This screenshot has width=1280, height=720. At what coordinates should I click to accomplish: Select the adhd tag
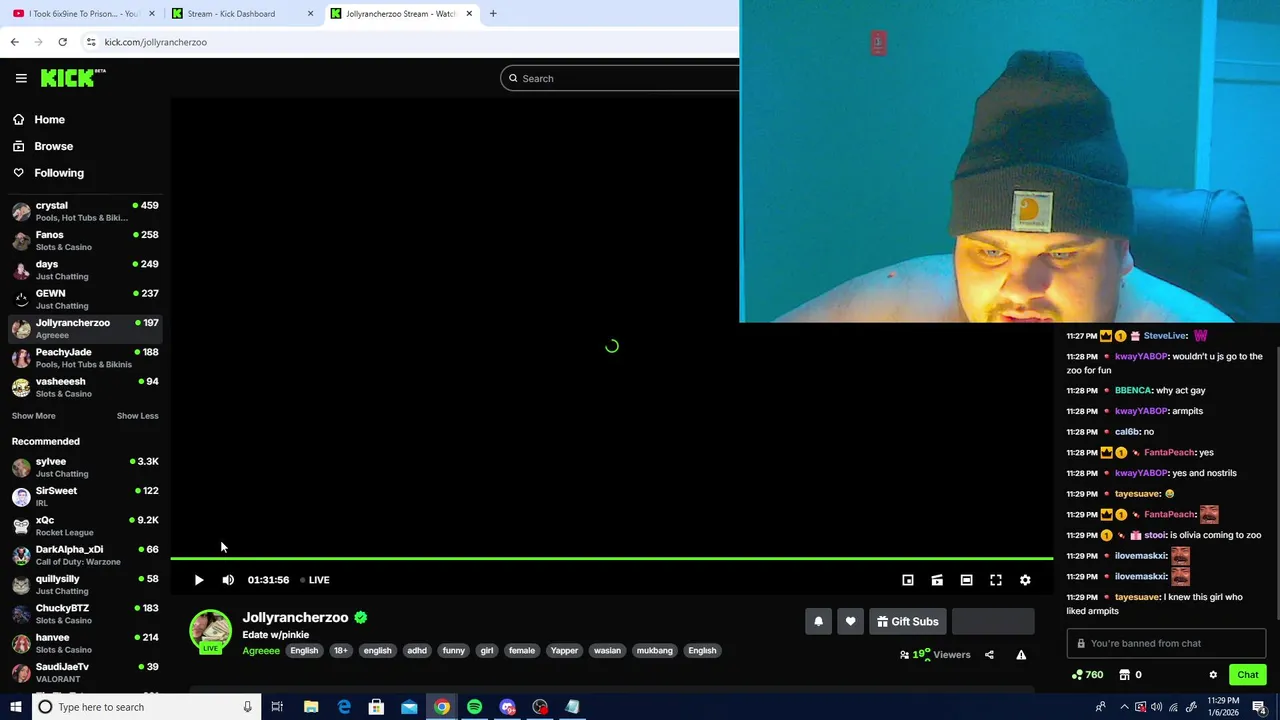(x=417, y=651)
